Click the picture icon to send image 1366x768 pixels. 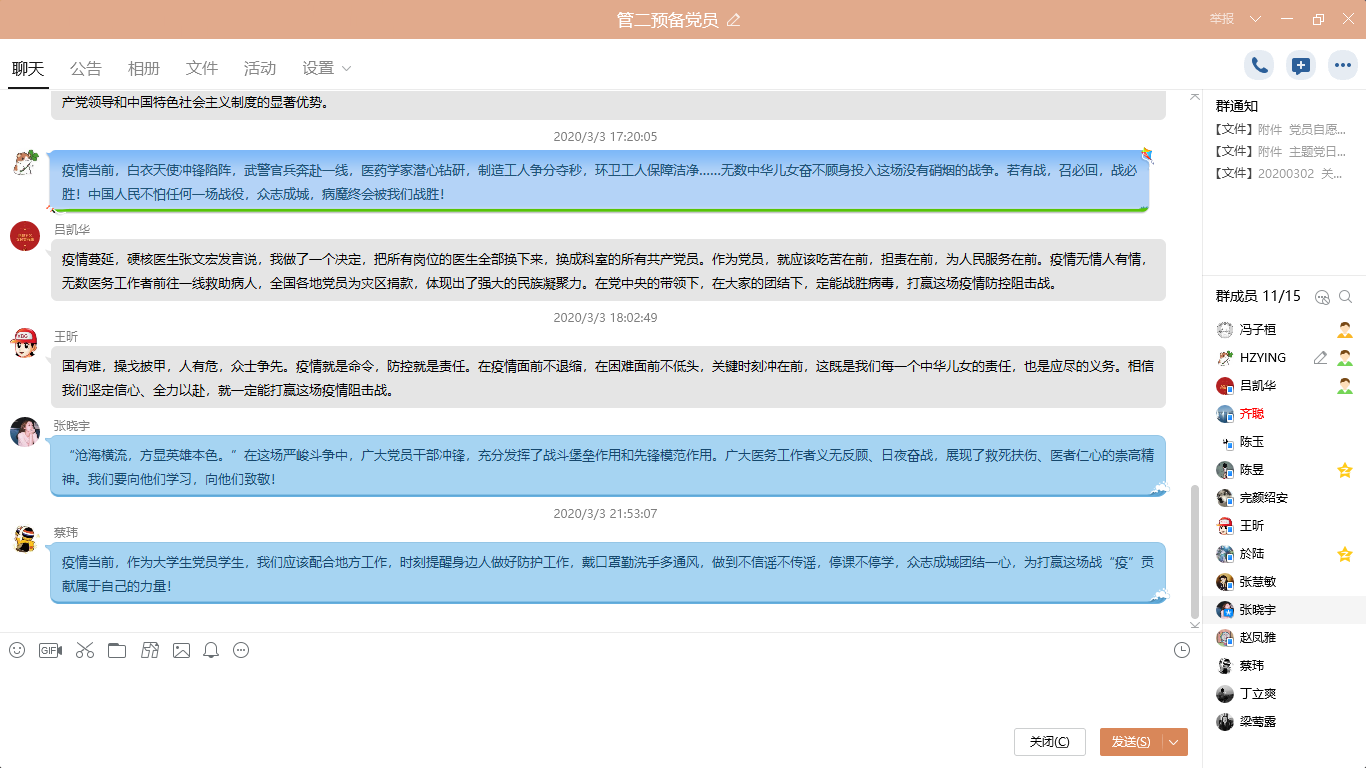coord(181,650)
